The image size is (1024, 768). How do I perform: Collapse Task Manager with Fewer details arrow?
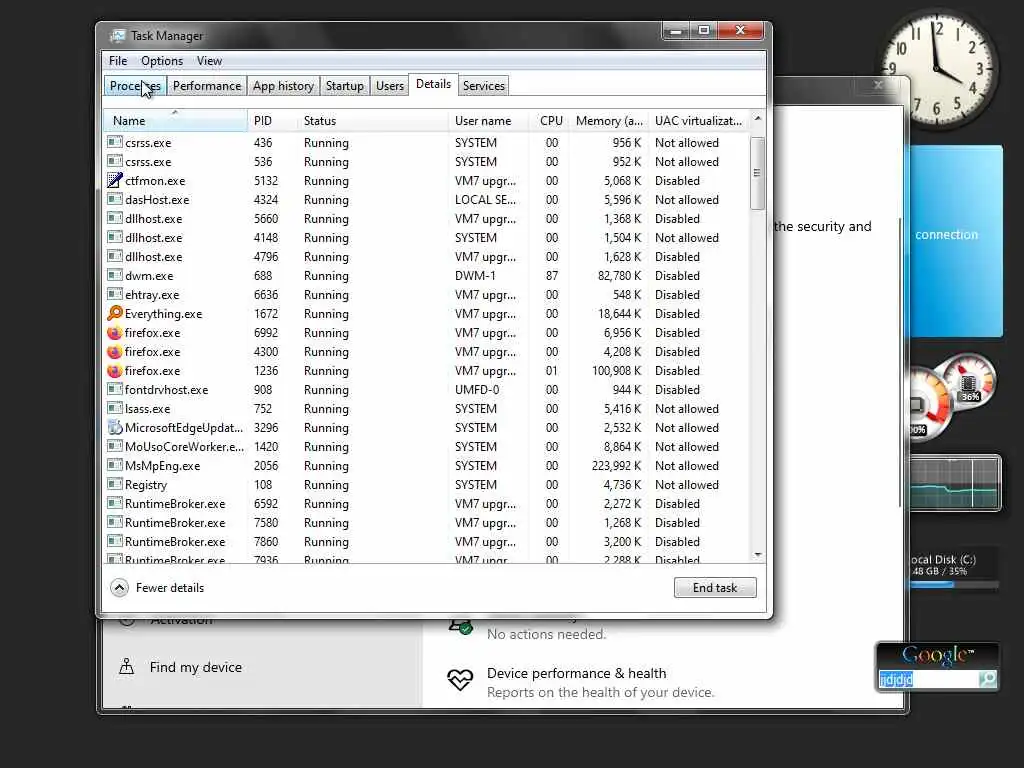pos(120,588)
